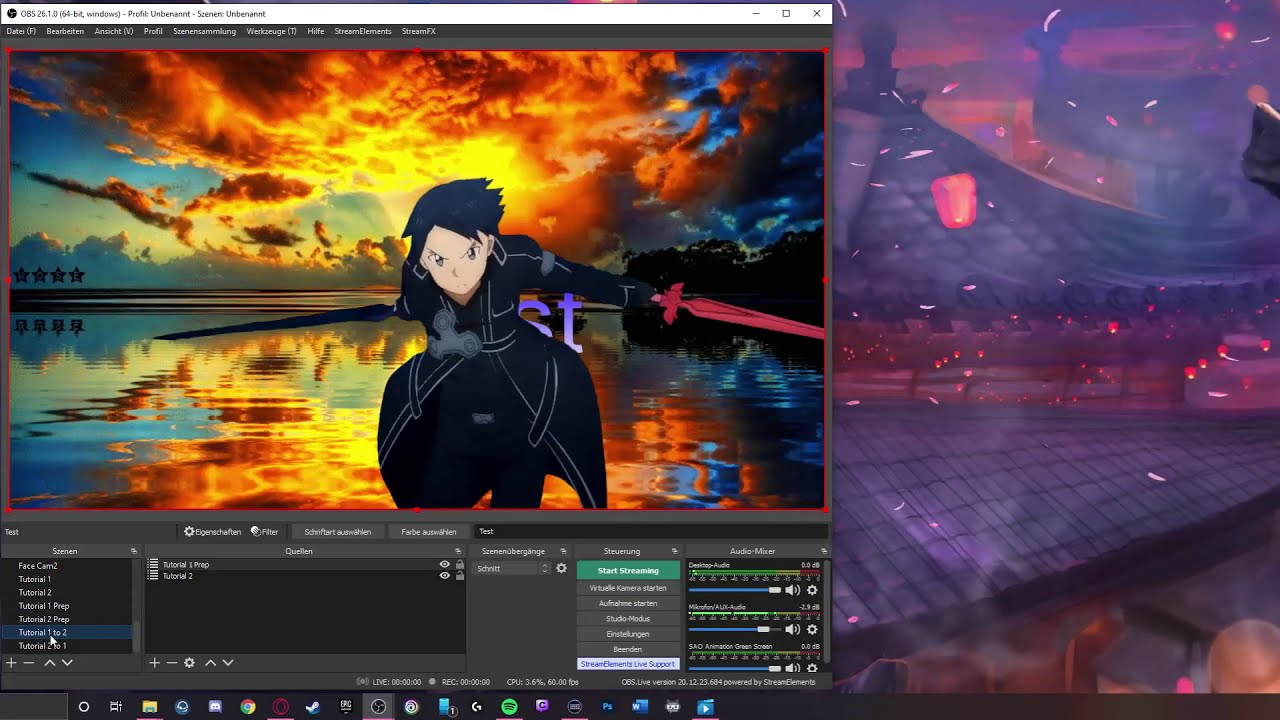This screenshot has height=720, width=1280.
Task: Open Spotify from the taskbar
Action: pyautogui.click(x=509, y=707)
